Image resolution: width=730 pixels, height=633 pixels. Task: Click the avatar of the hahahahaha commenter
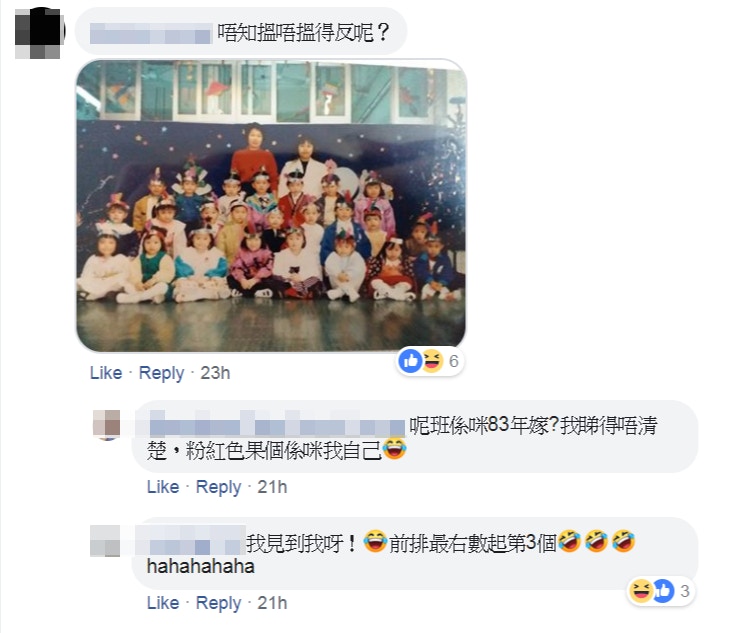(x=105, y=541)
